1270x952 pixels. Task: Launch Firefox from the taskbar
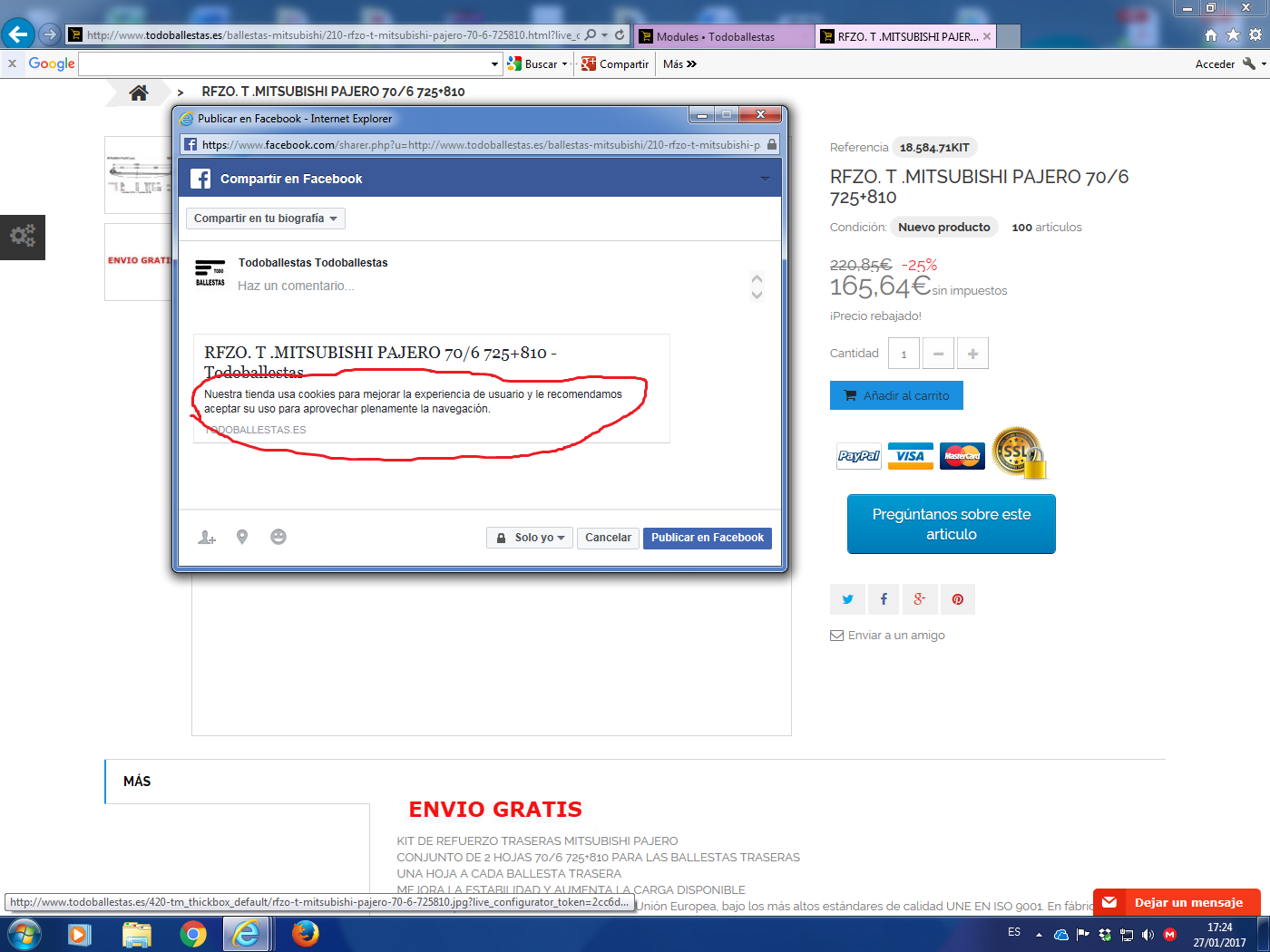tap(306, 934)
